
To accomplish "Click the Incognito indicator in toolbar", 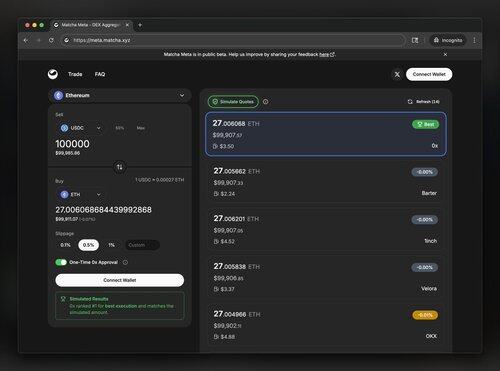I will 448,40.
